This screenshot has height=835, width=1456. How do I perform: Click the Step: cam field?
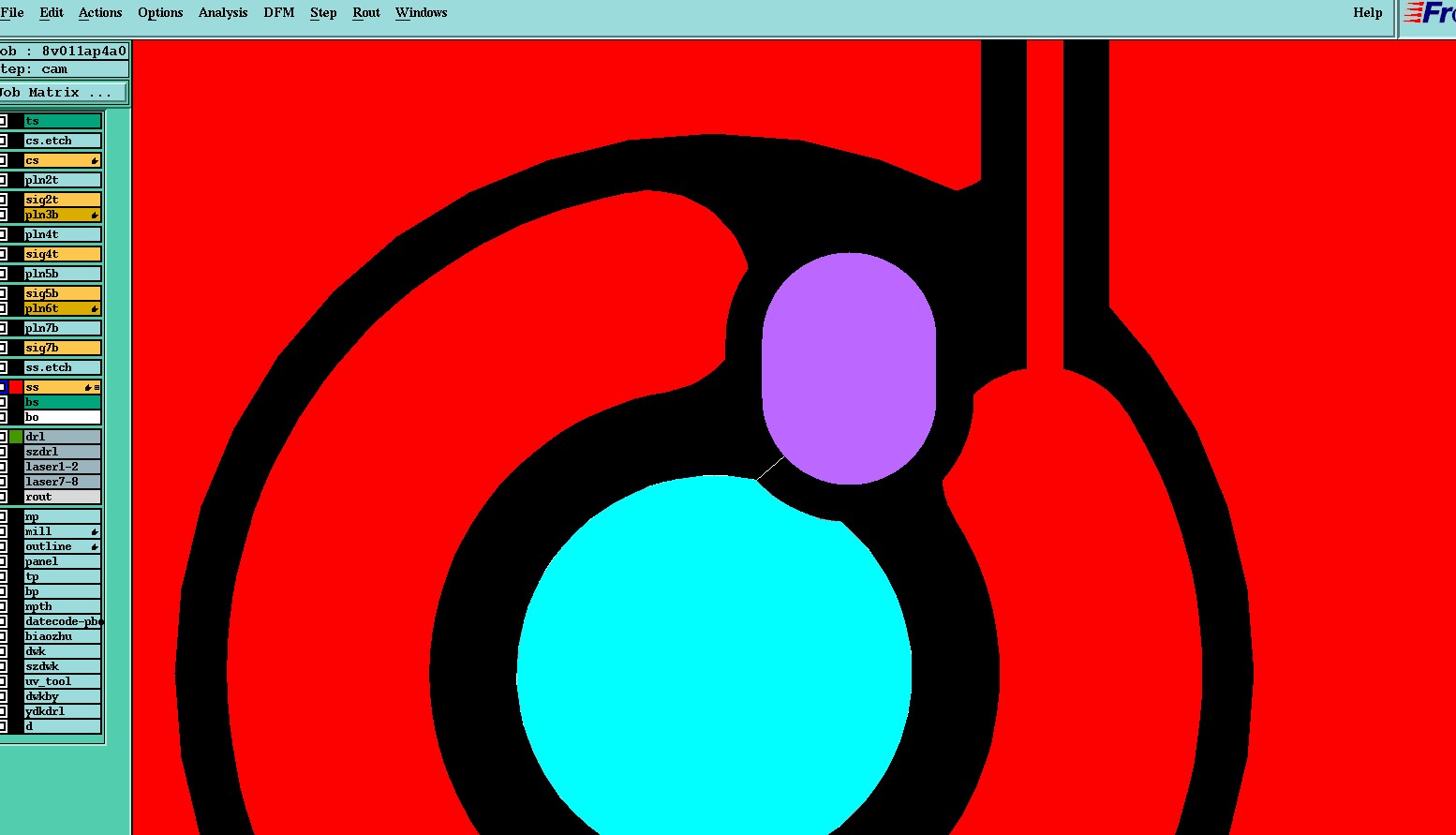point(63,69)
